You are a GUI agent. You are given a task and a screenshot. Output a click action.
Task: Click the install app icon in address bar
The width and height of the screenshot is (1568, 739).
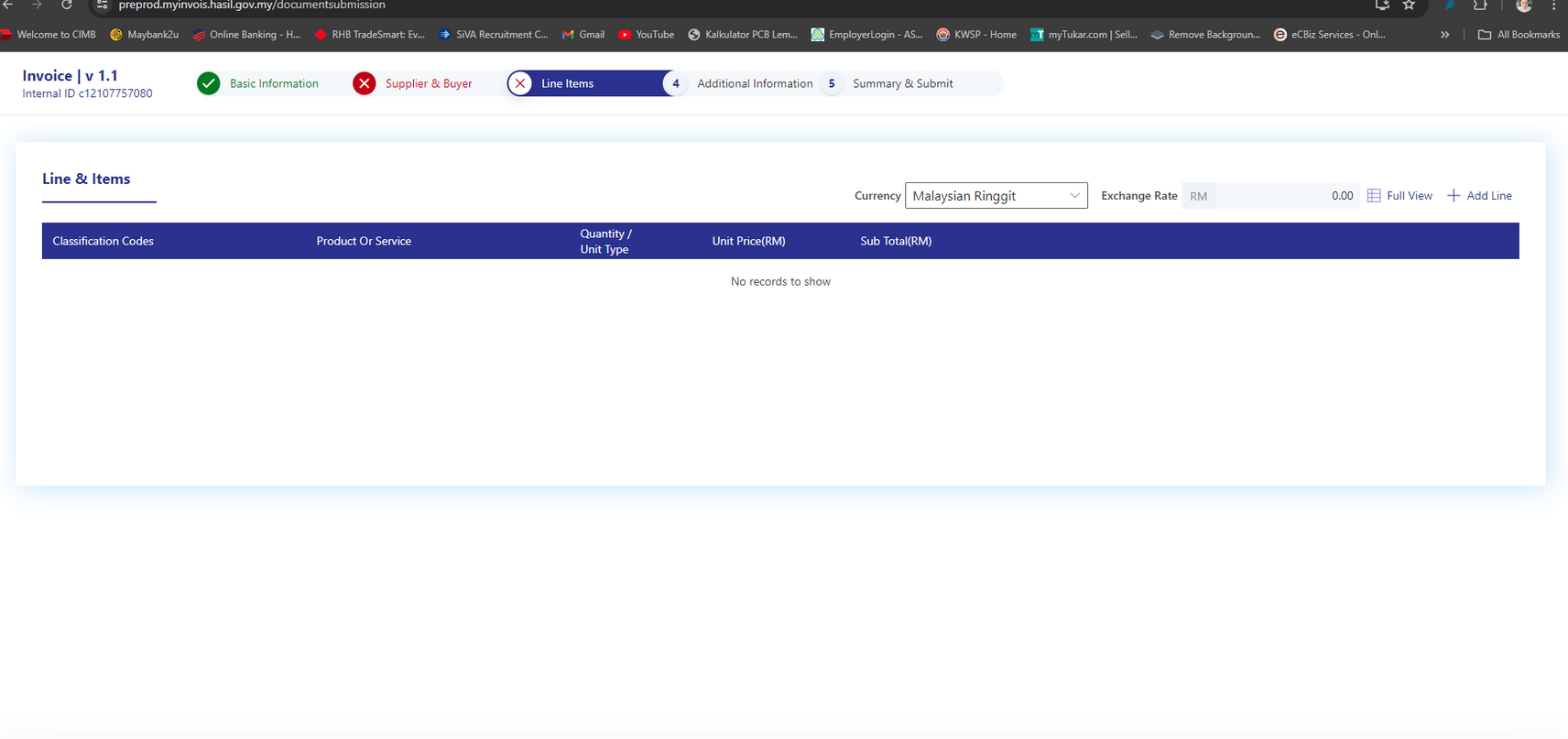(x=1382, y=5)
